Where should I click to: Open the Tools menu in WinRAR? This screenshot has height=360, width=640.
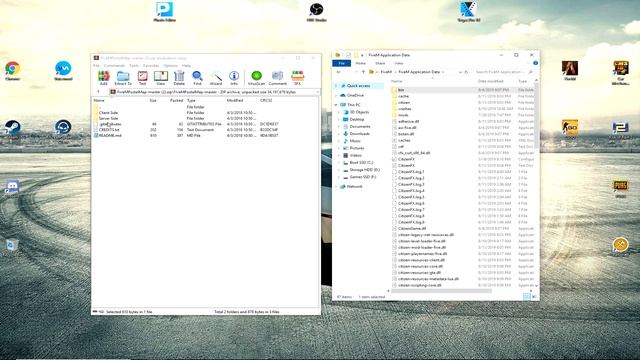click(x=134, y=66)
